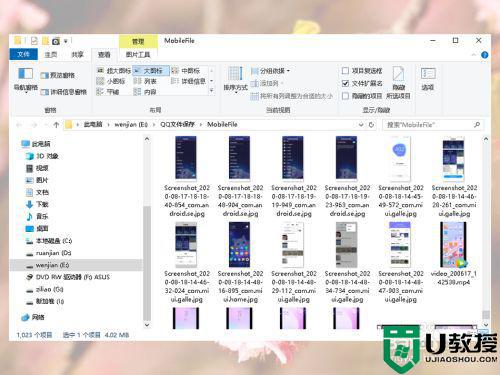Open the navigation pane (导航窗格) button
500x375 pixels.
click(25, 79)
